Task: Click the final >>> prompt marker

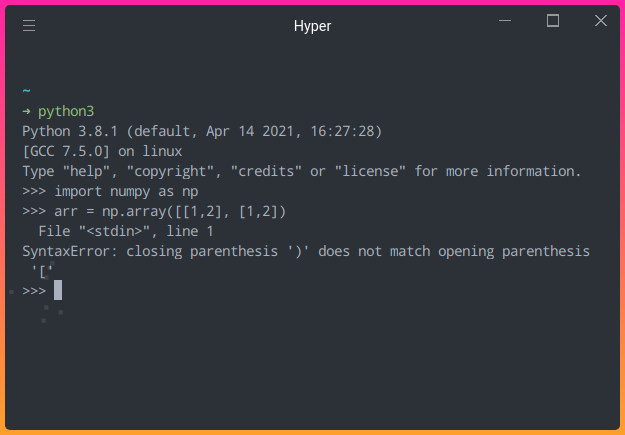Action: tap(34, 291)
